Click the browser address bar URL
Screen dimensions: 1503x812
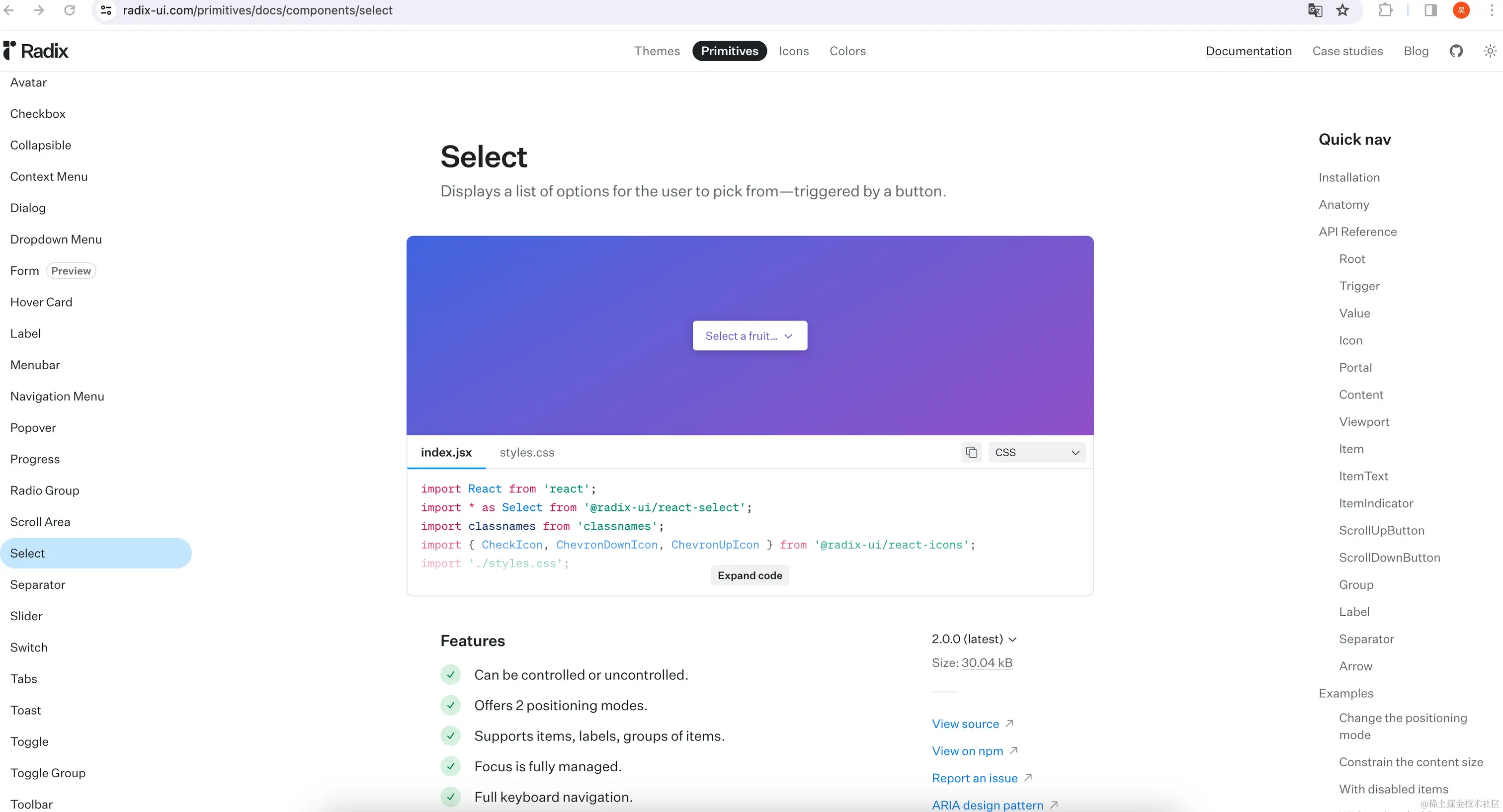257,10
